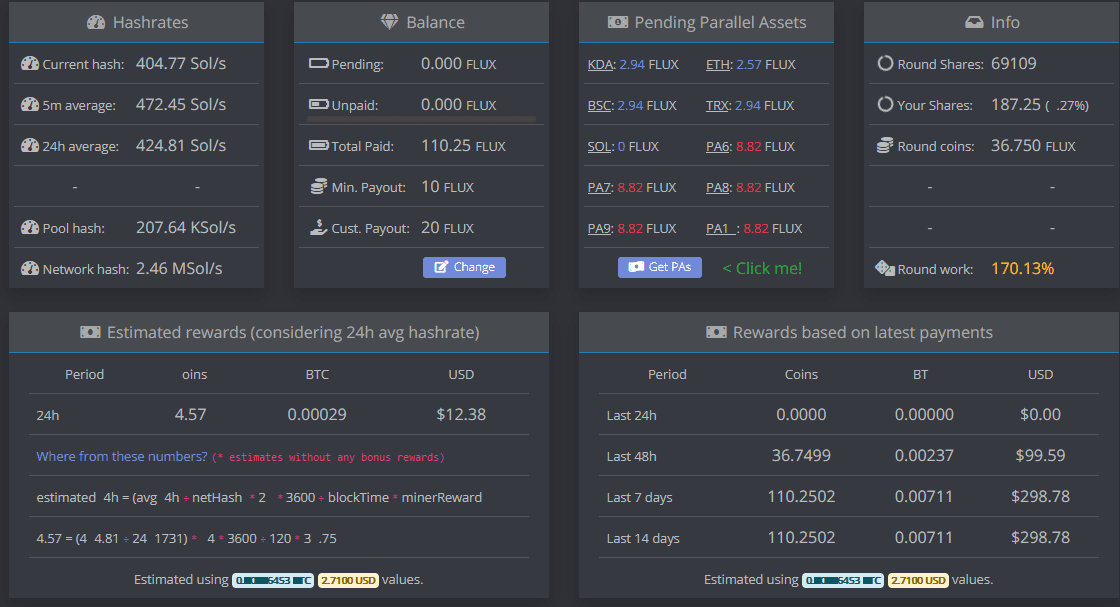Open the ETH parallel asset link
This screenshot has width=1120, height=607.
click(717, 64)
